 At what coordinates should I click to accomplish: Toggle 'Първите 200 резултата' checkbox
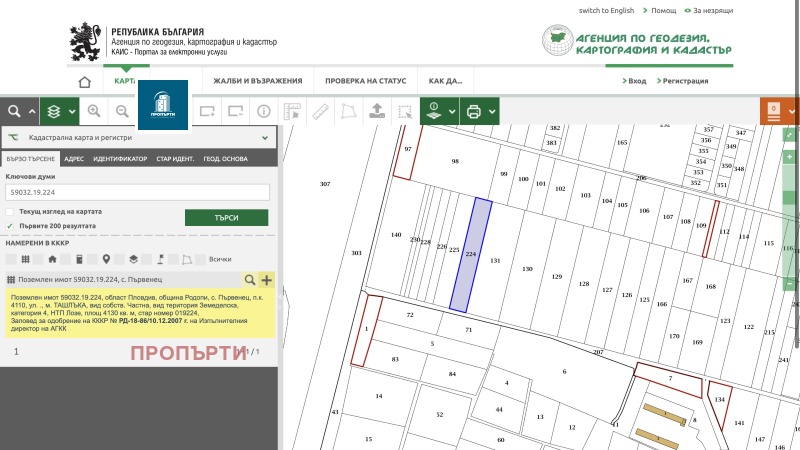pos(10,225)
